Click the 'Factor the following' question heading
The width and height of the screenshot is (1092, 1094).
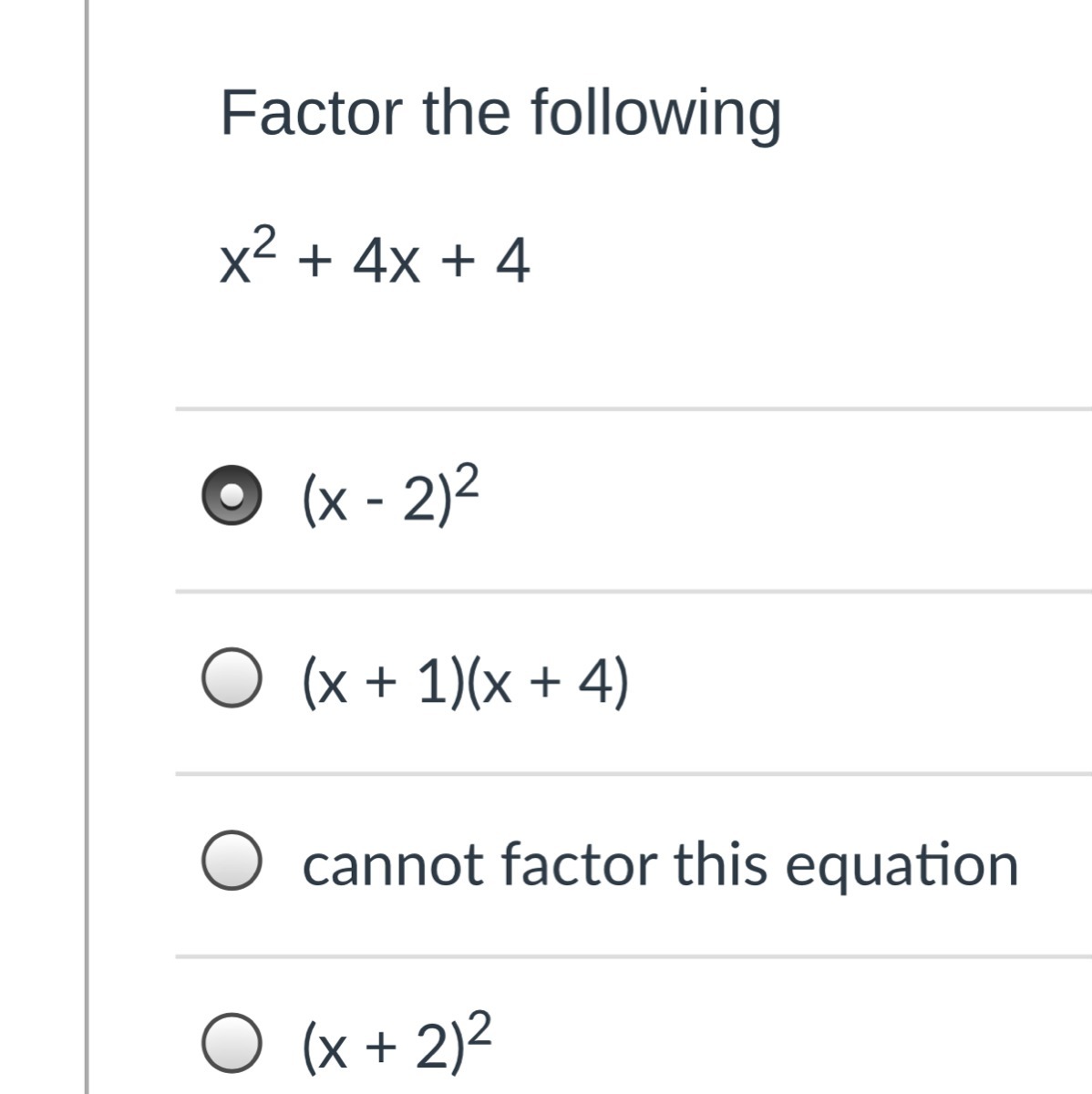click(x=500, y=113)
